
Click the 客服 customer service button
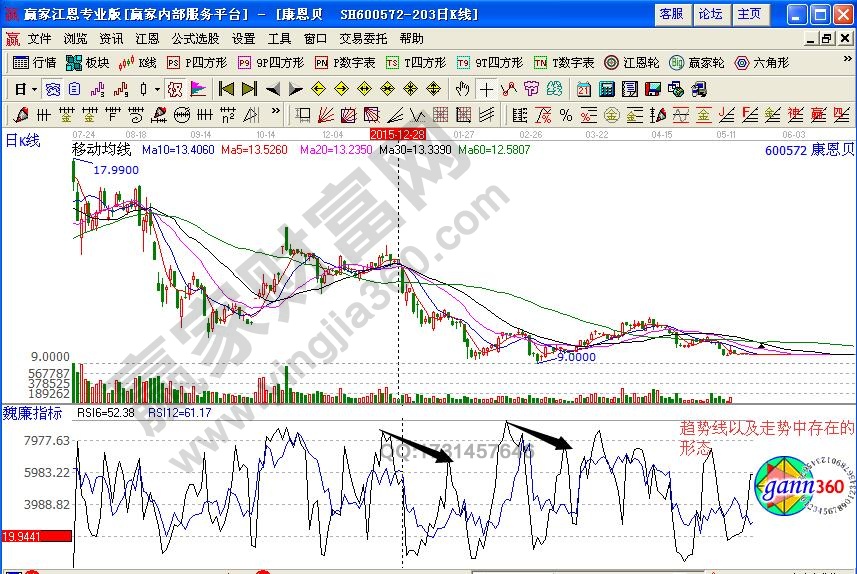click(671, 14)
